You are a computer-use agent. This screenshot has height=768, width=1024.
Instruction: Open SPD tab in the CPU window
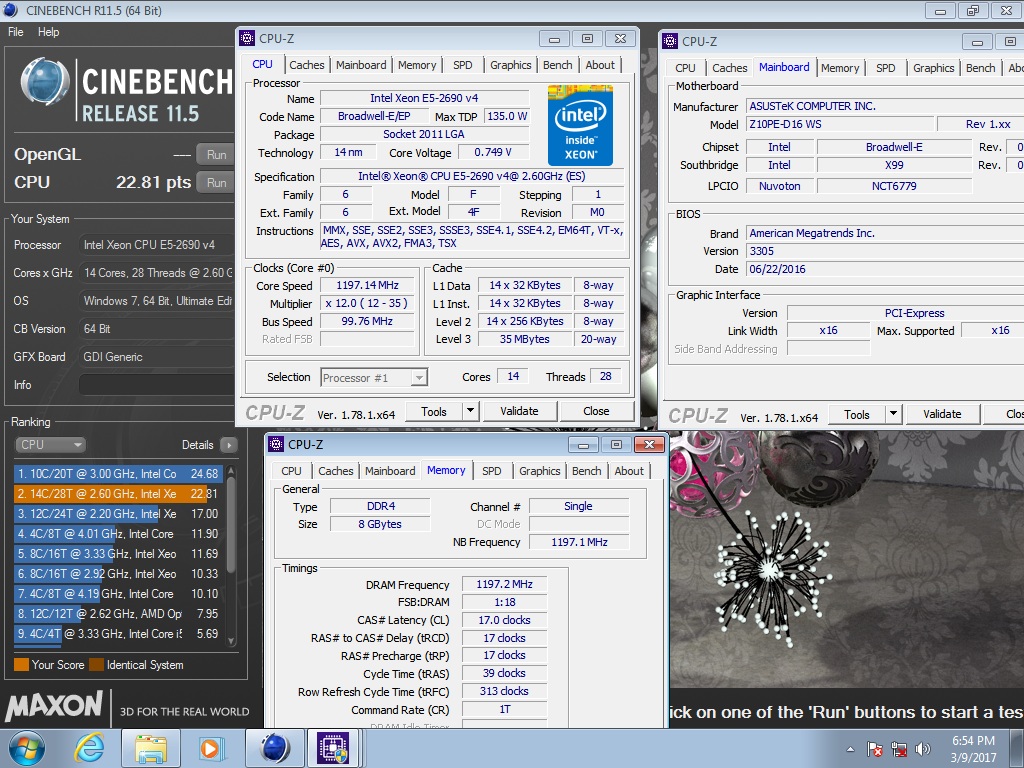[462, 65]
